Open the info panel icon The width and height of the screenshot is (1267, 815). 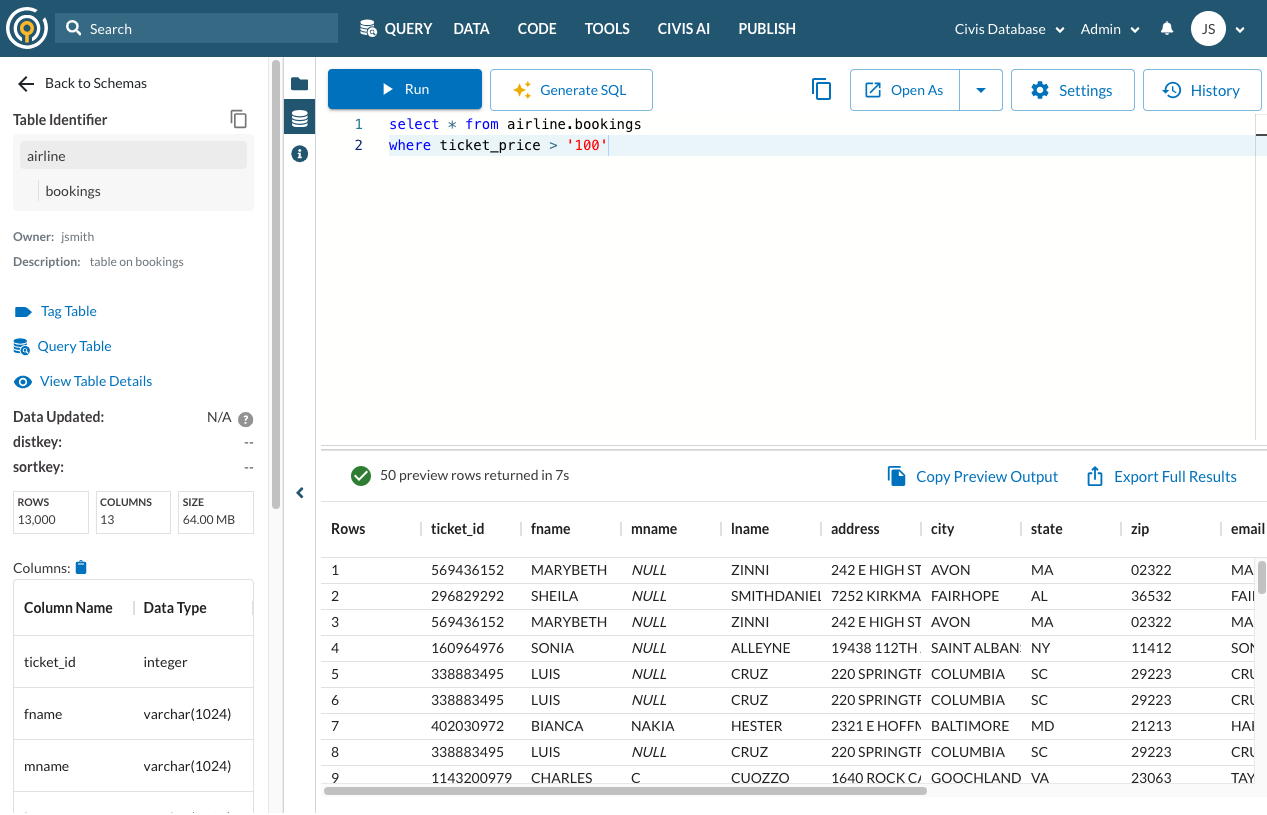point(299,154)
